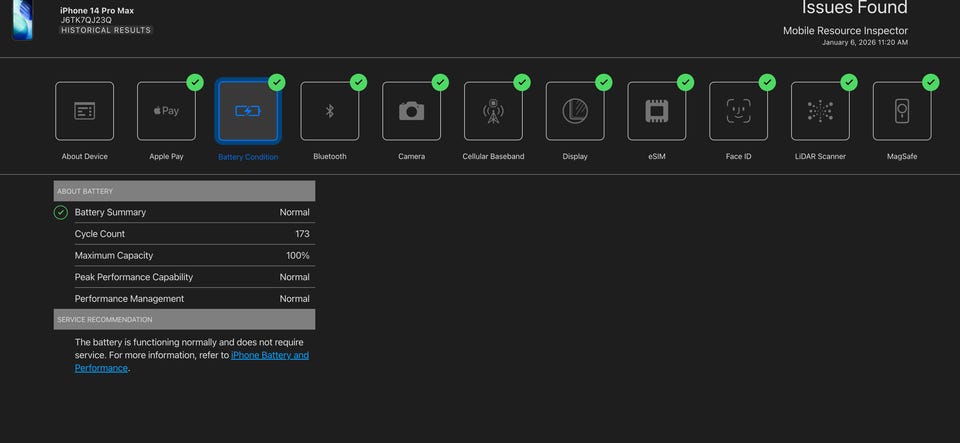Click the Display label text
Viewport: 960px width, 443px height.
click(575, 157)
